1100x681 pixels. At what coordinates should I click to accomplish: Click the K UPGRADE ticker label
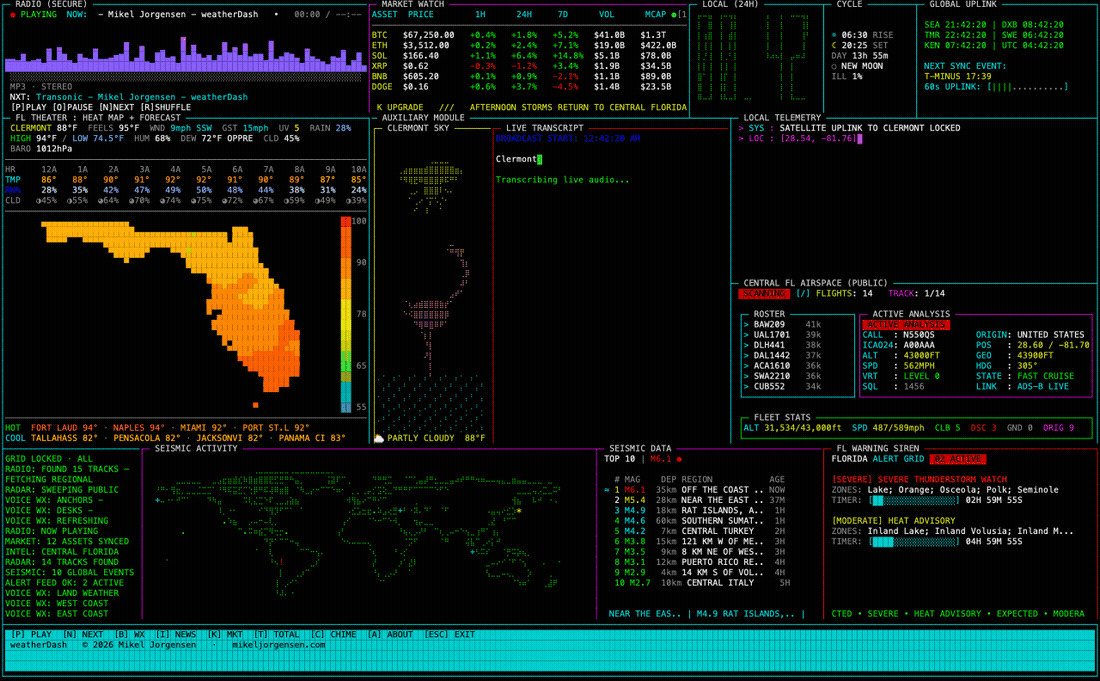(x=400, y=108)
